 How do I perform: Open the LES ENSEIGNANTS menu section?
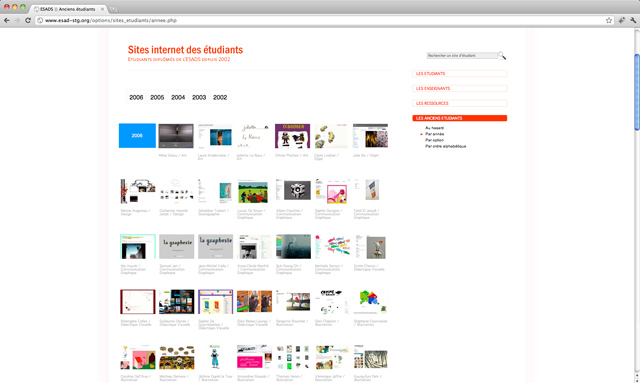coord(460,88)
